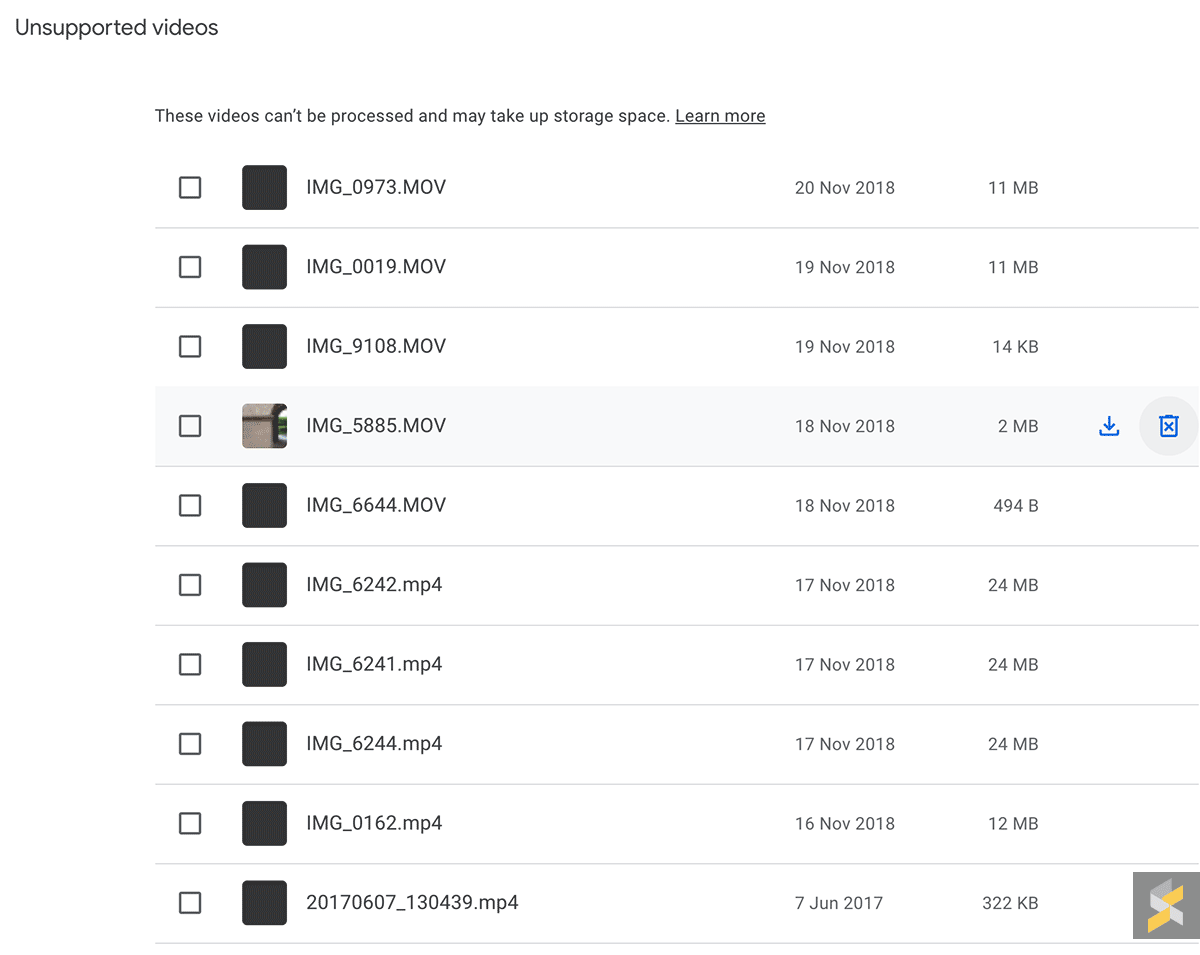Select checkbox next to IMG_6242.mp4

pyautogui.click(x=190, y=585)
